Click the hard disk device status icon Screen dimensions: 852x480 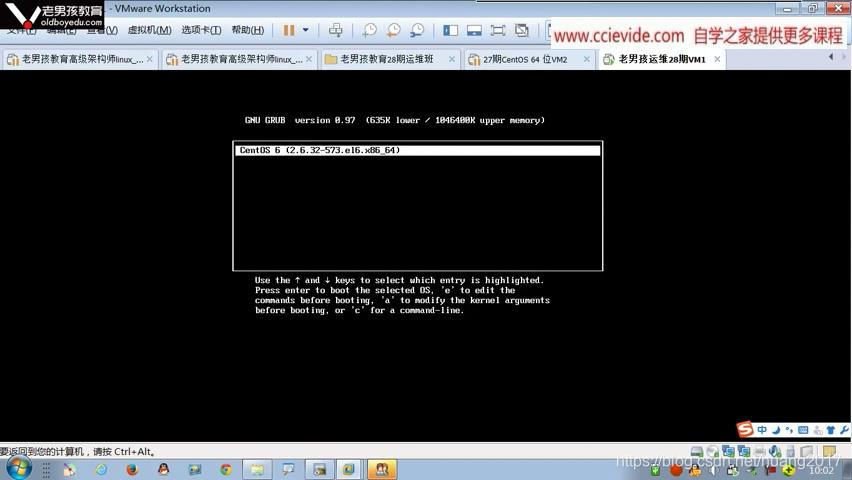(697, 451)
